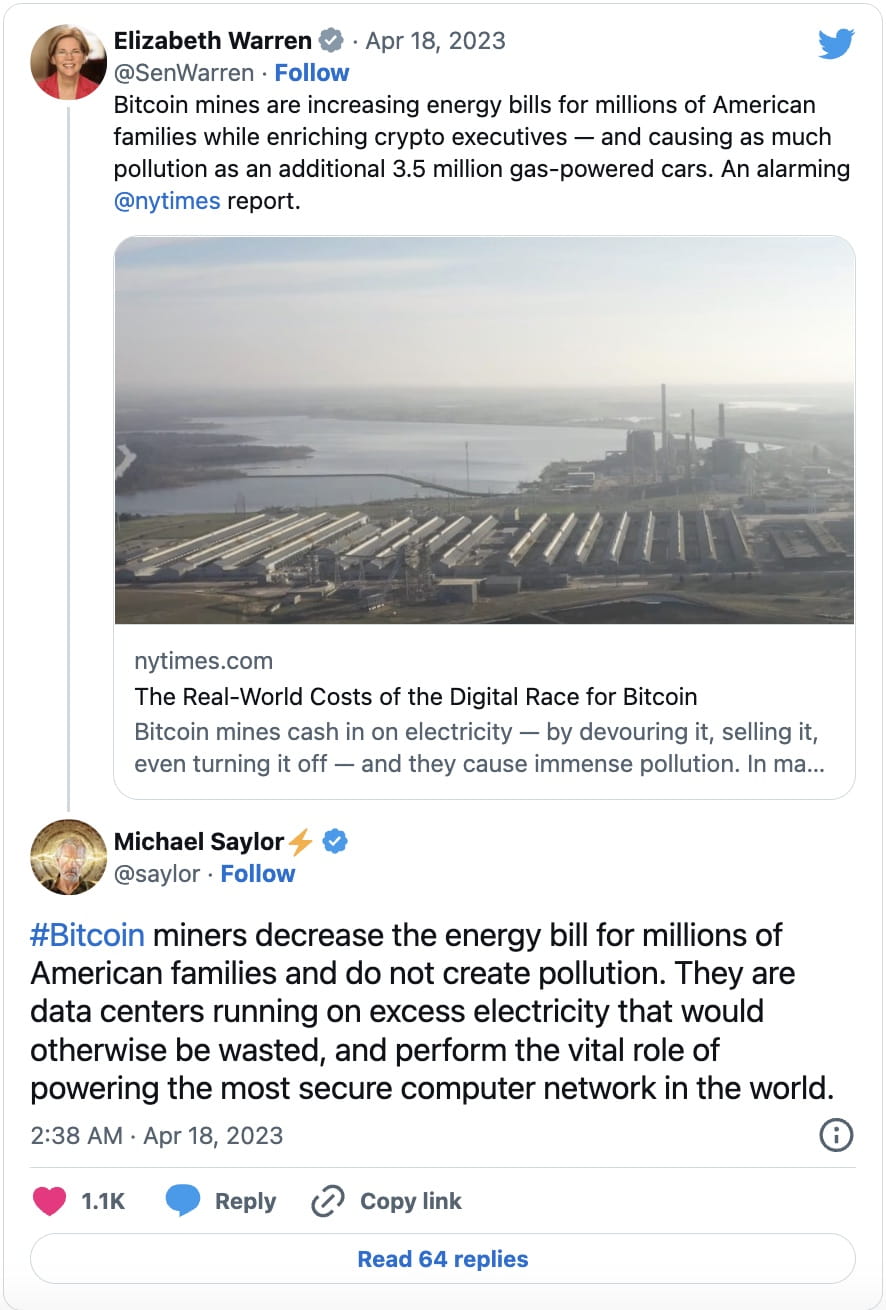Image resolution: width=886 pixels, height=1310 pixels.
Task: Open the tweet info circle icon
Action: (x=836, y=1135)
